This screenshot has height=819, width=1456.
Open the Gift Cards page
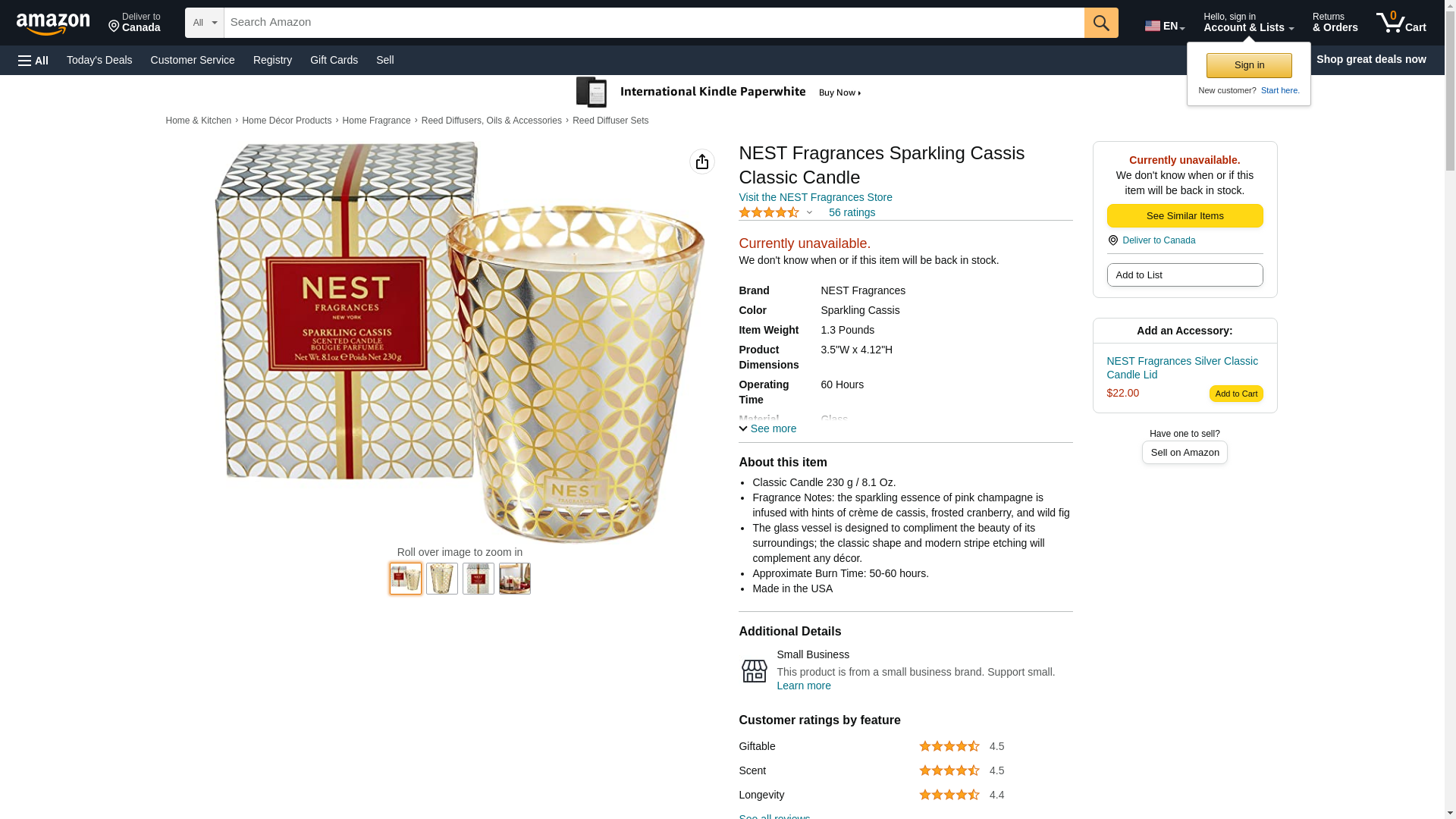pyautogui.click(x=334, y=60)
